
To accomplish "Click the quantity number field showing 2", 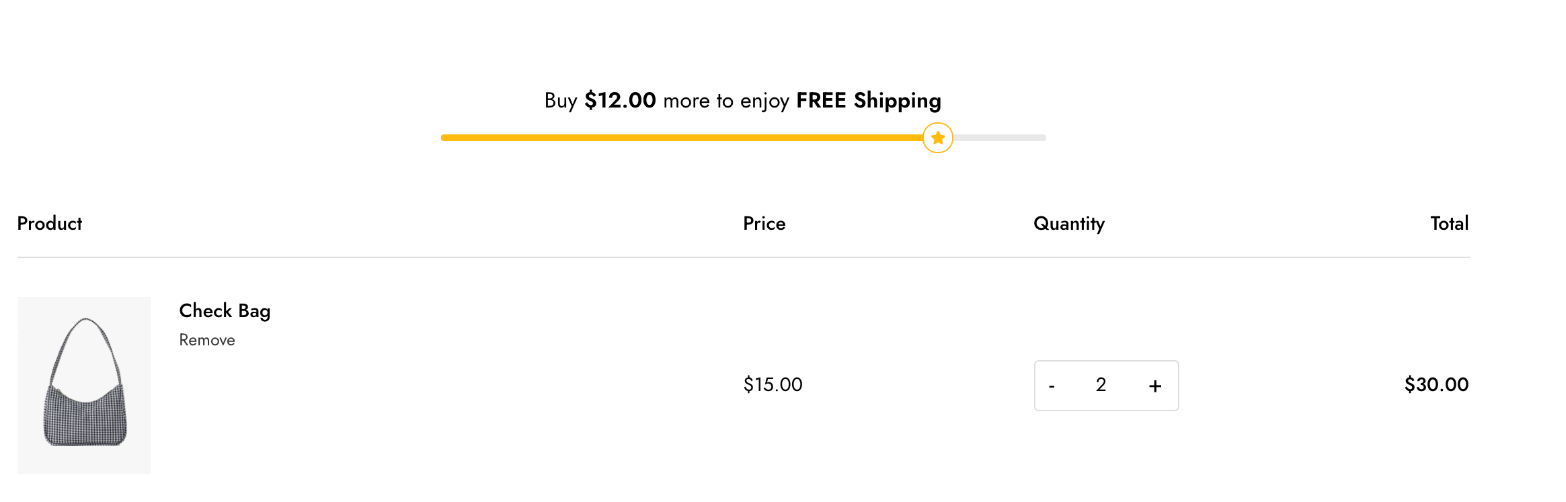I will pyautogui.click(x=1101, y=385).
